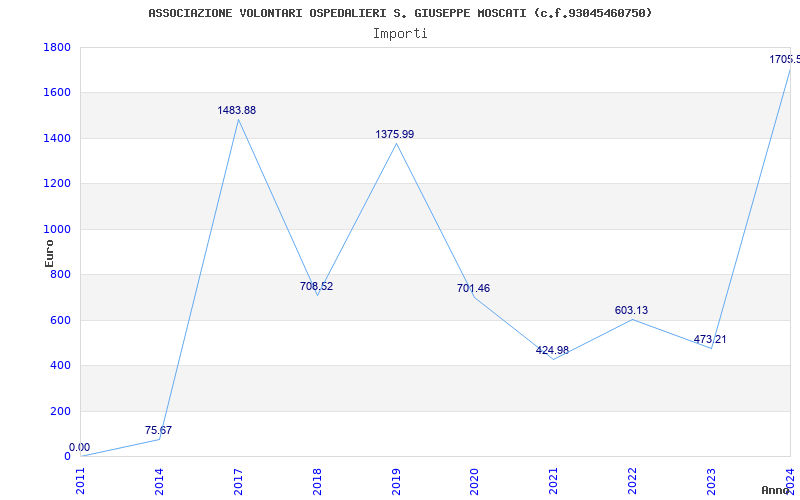The width and height of the screenshot is (800, 500).
Task: Click the 1200 y-axis tick label
Action: (x=57, y=184)
